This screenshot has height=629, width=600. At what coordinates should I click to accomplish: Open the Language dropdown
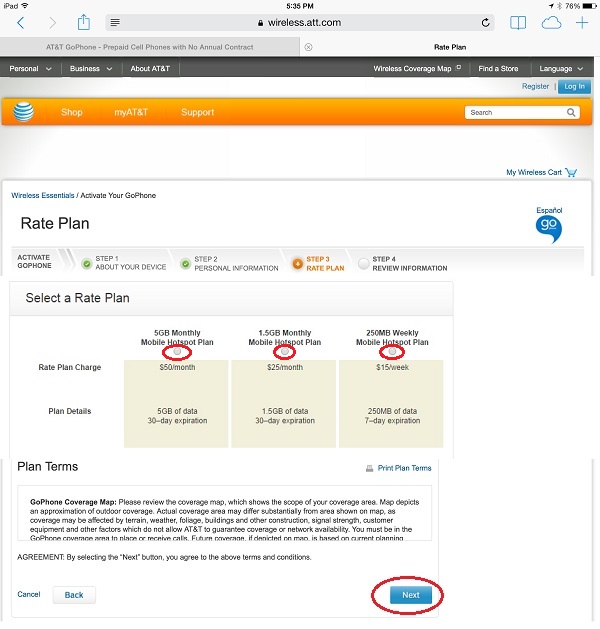click(561, 69)
